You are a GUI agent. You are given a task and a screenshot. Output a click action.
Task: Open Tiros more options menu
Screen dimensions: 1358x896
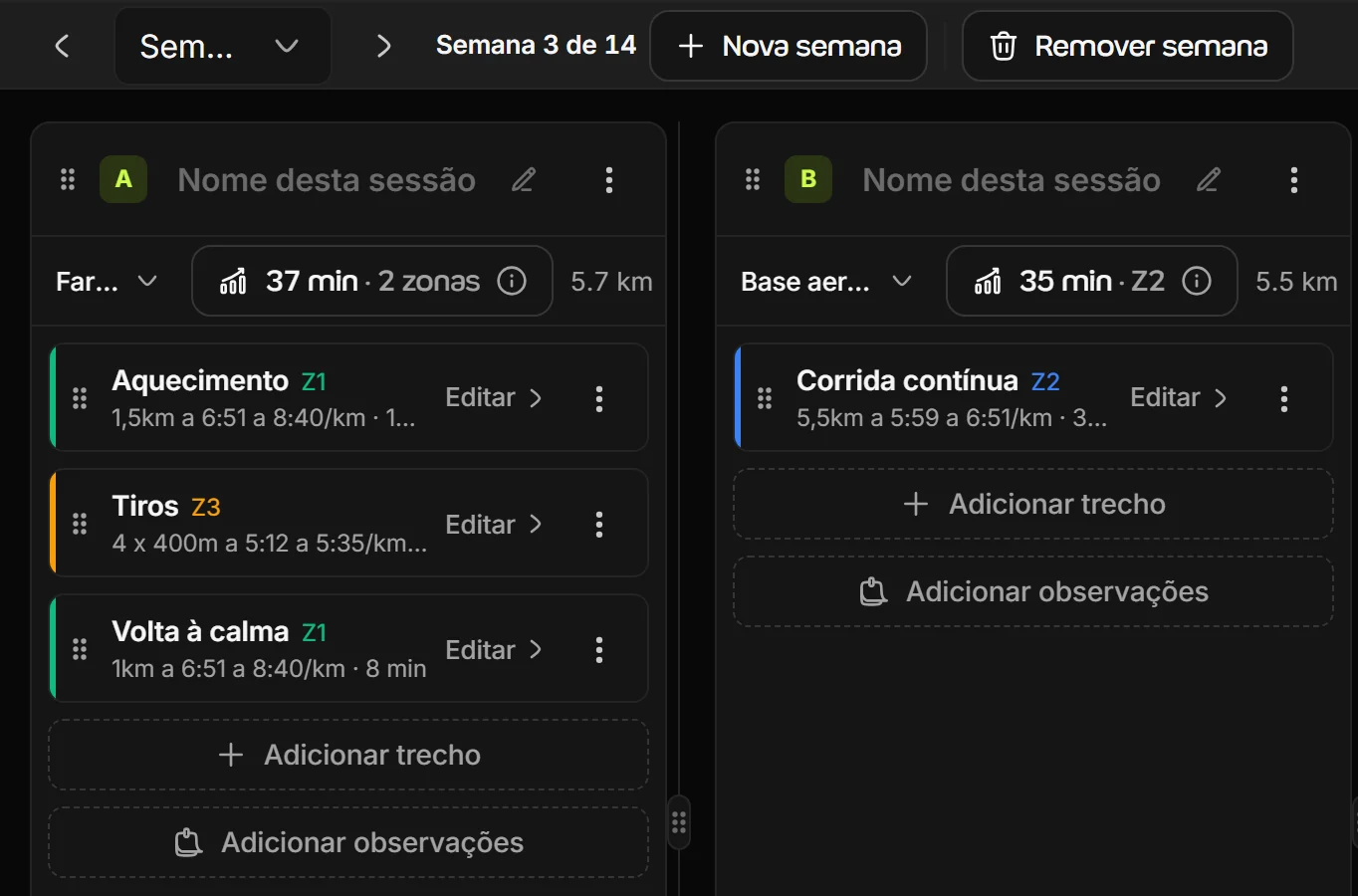click(599, 524)
